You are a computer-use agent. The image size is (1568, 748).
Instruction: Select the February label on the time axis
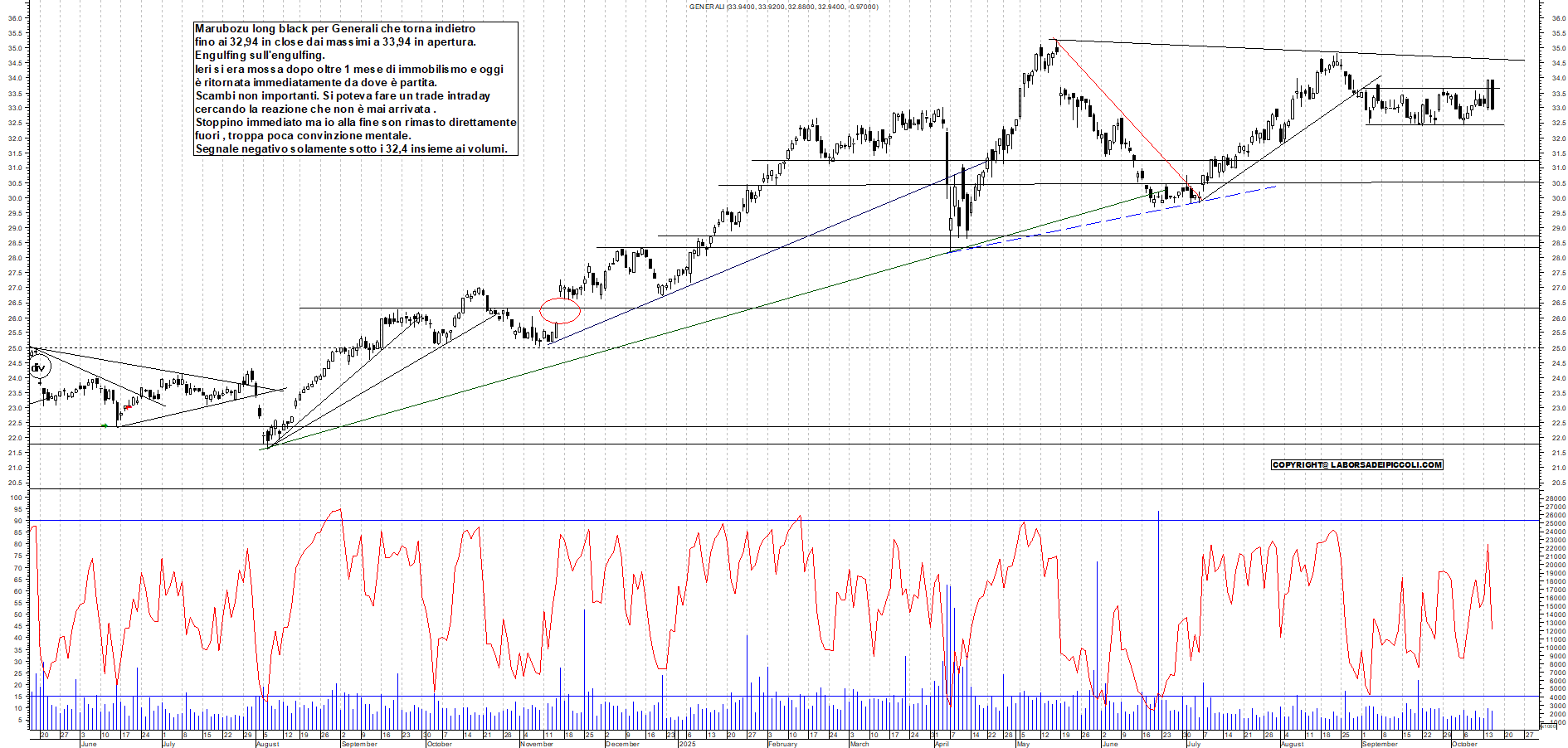click(782, 744)
